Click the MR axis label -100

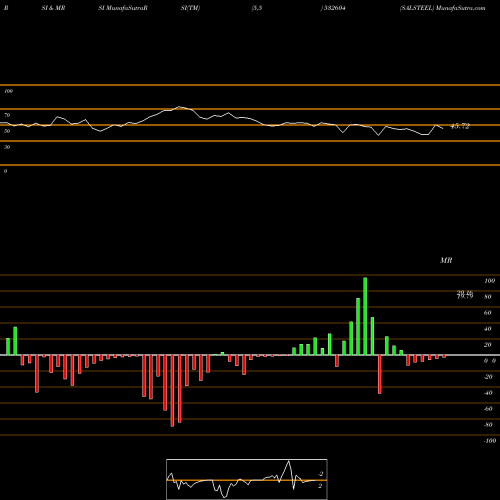click(x=490, y=441)
